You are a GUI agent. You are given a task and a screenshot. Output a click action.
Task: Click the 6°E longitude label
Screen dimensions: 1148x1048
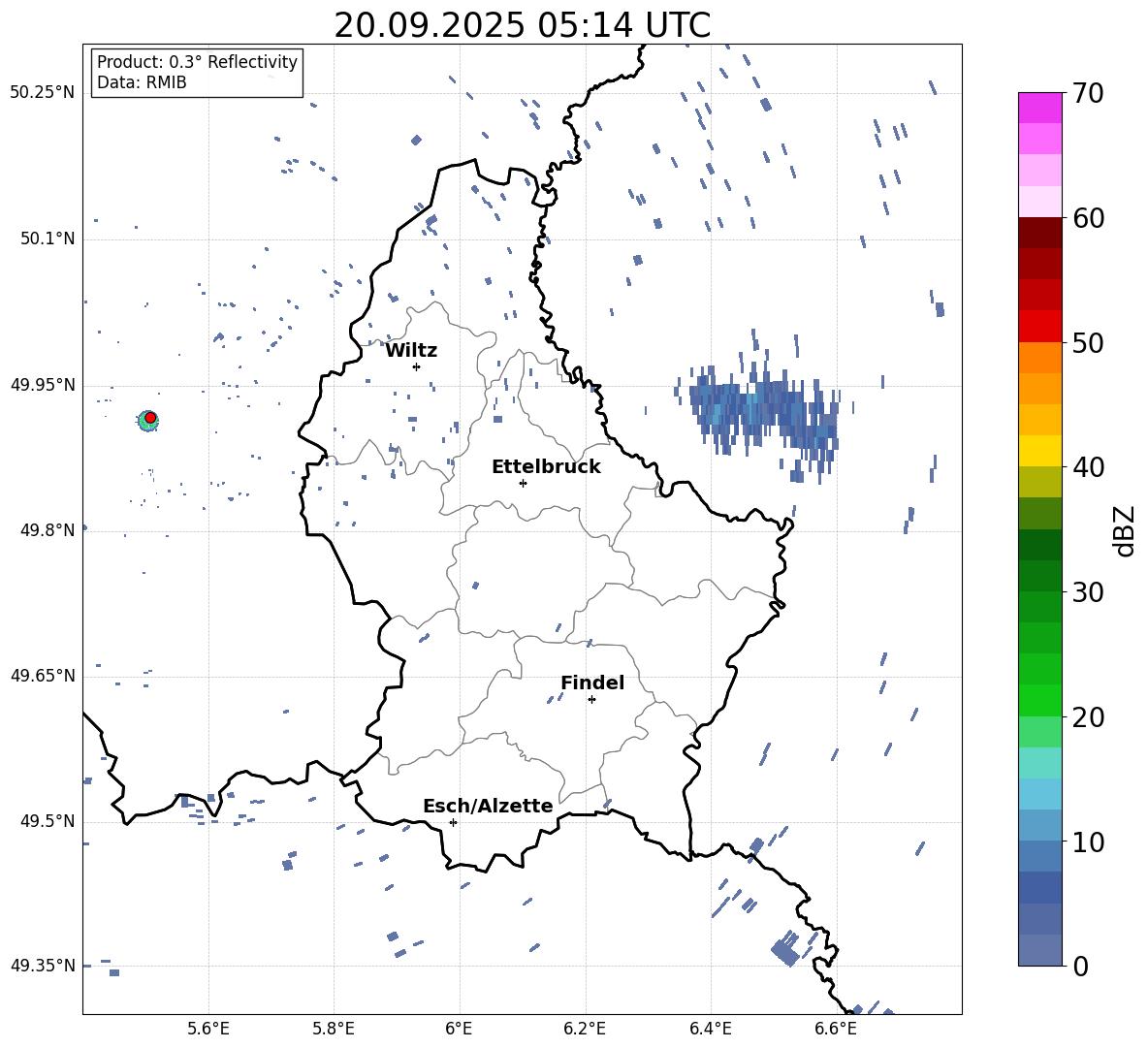pyautogui.click(x=459, y=1030)
